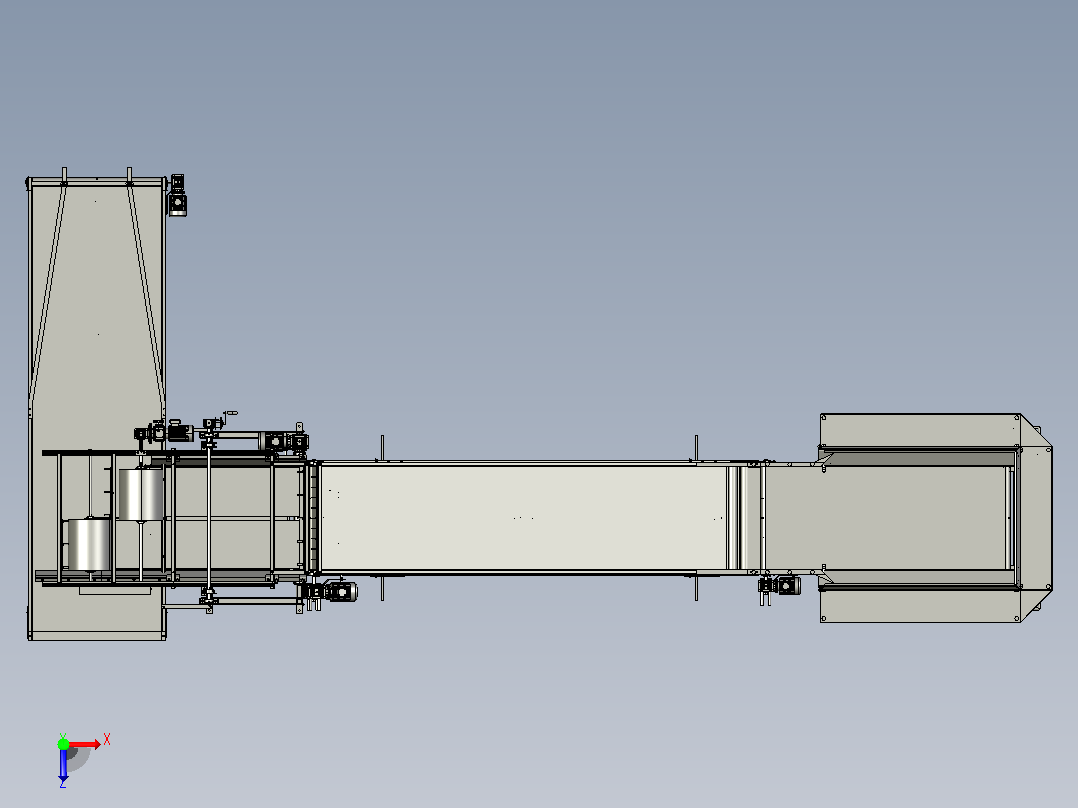This screenshot has height=808, width=1078.
Task: Click the red X axis arrow on triad
Action: [86, 745]
